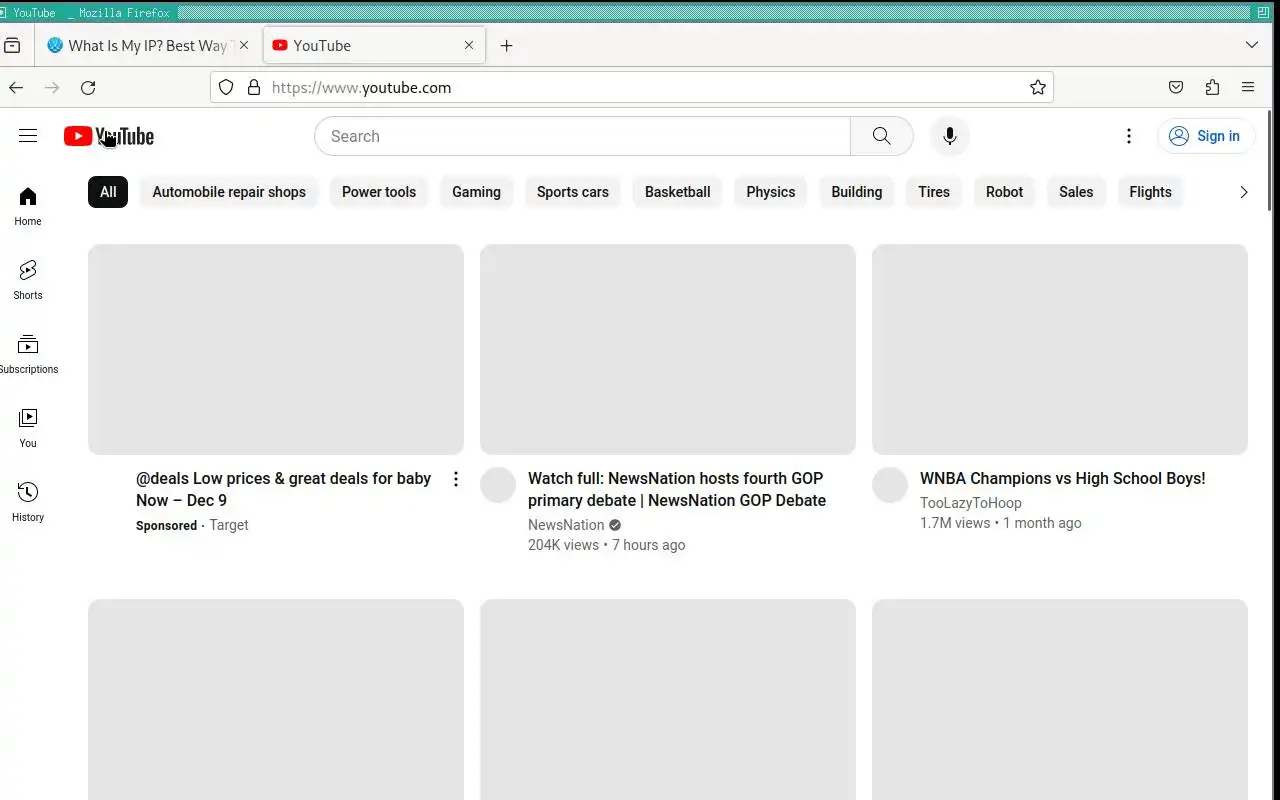
Task: Filter by Tires chip
Action: (934, 192)
